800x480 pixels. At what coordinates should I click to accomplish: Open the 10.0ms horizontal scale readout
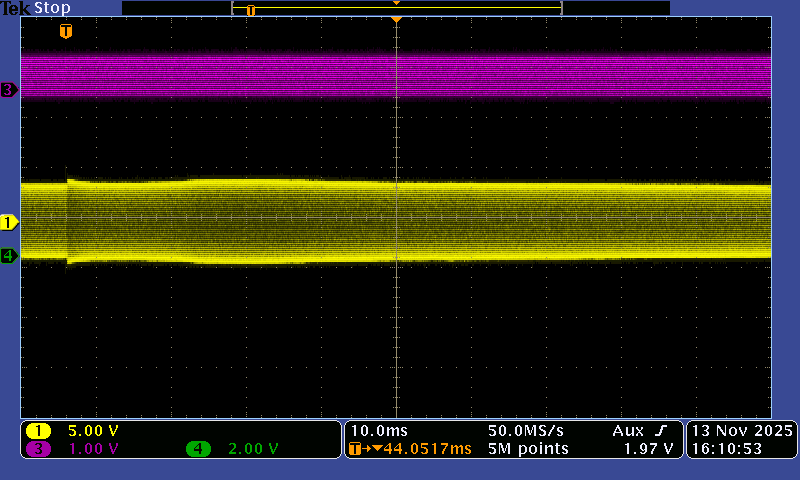373,431
